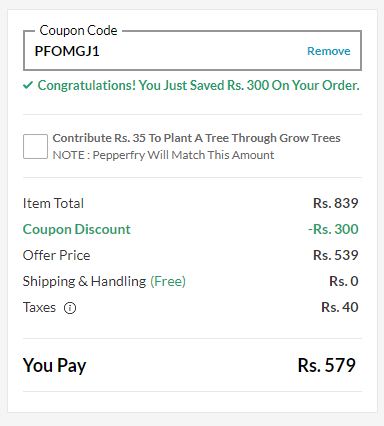Click the Pepperfry Will Match note
Viewport: 384px width, 426px height.
[163, 155]
